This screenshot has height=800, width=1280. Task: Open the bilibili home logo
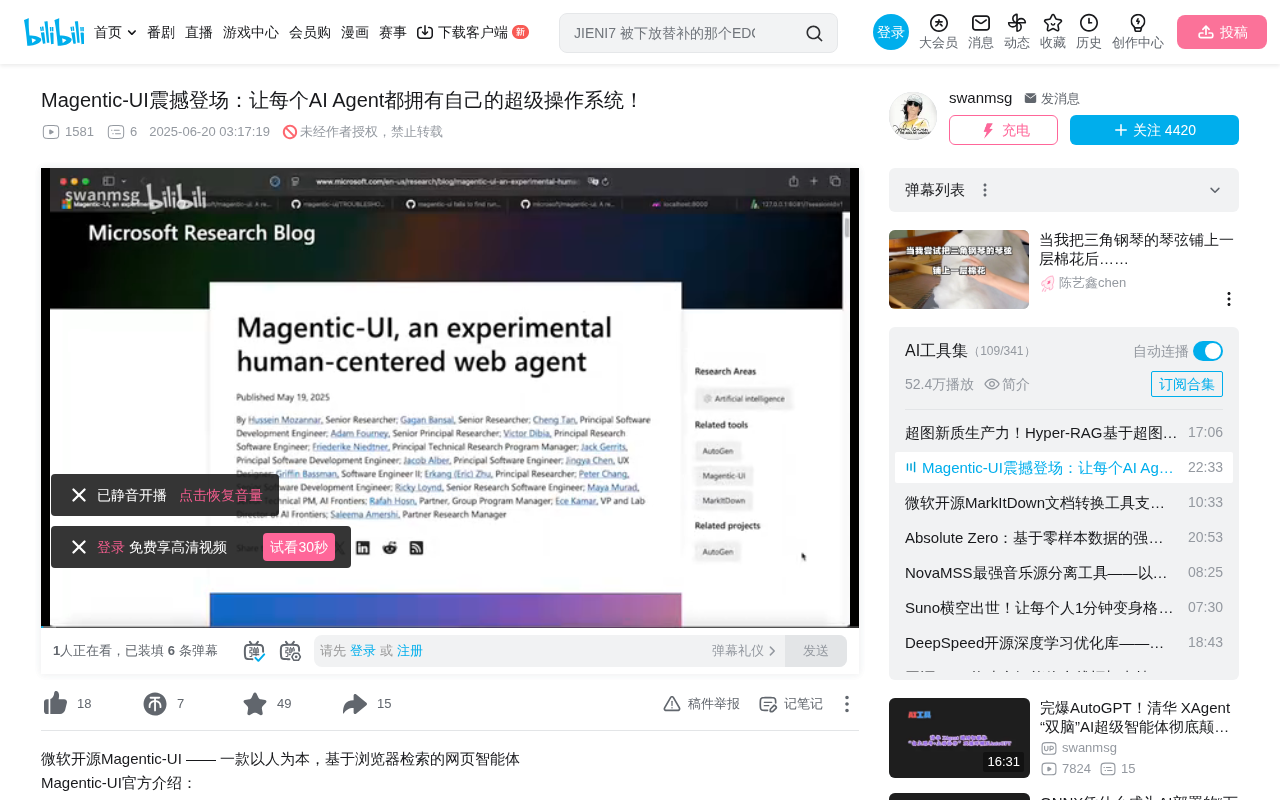[54, 32]
